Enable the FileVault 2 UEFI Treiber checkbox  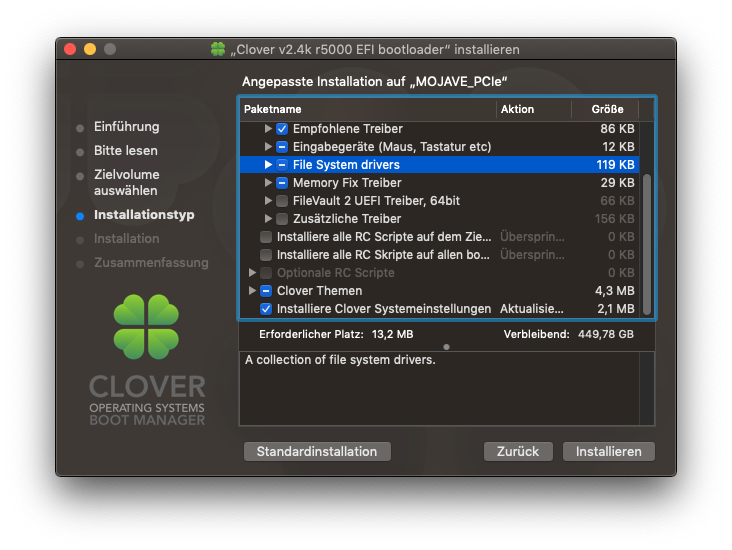[x=282, y=201]
